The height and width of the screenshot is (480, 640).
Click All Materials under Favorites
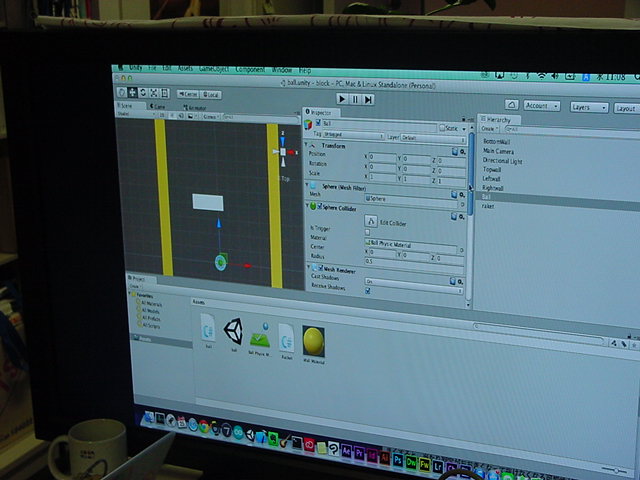coord(151,304)
